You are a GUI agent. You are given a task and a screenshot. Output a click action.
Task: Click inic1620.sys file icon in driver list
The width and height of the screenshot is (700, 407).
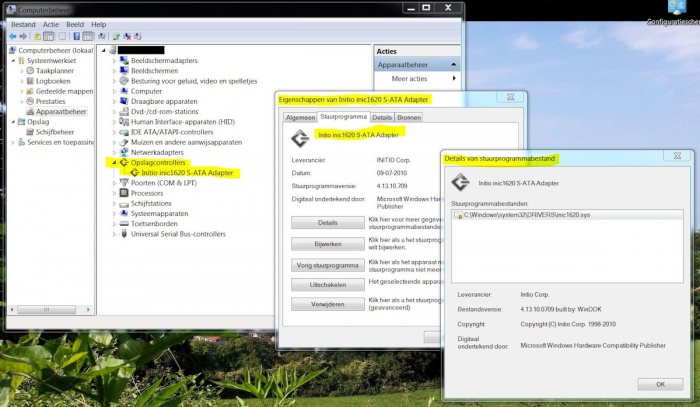click(x=458, y=215)
